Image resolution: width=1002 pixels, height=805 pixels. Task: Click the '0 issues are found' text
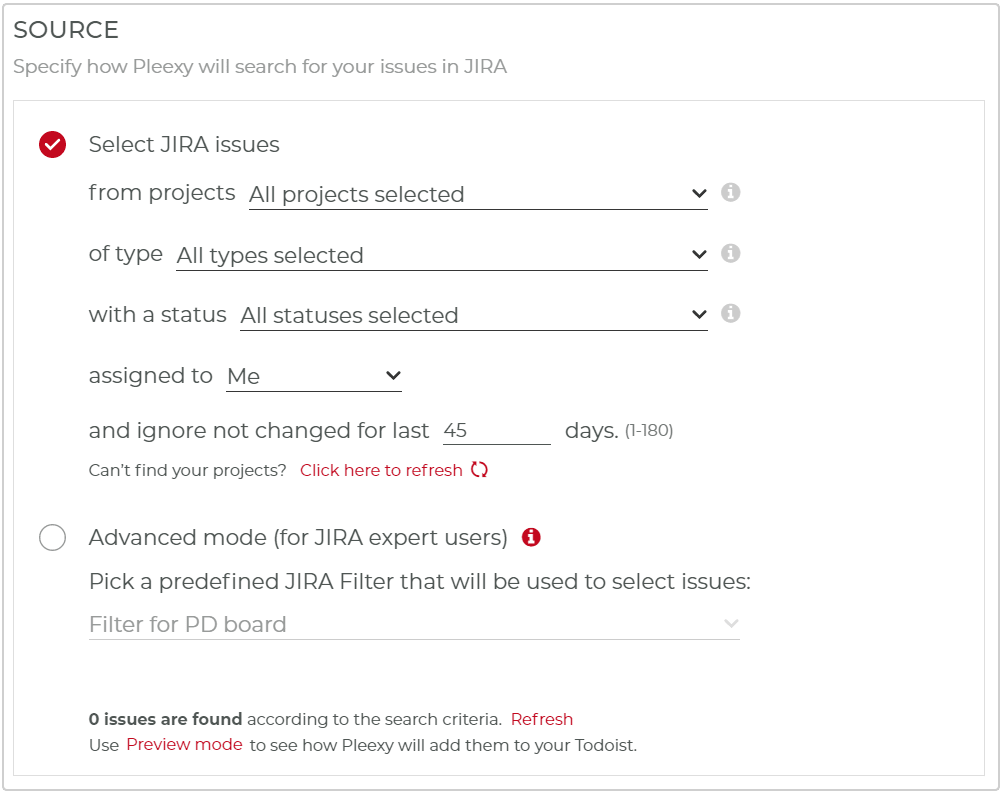(x=163, y=719)
